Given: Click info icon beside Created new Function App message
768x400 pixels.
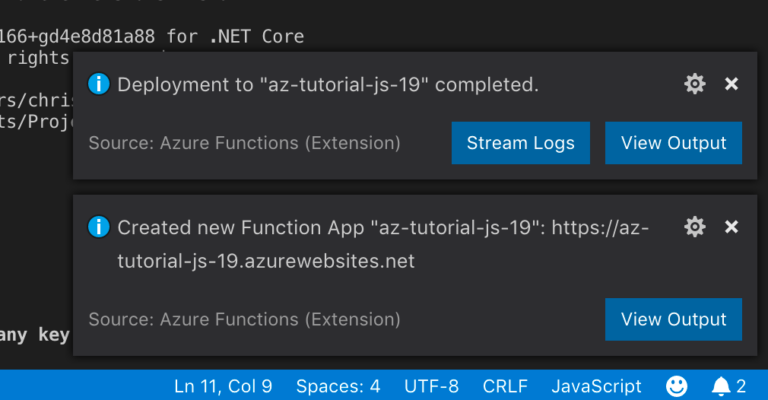Looking at the screenshot, I should point(98,228).
